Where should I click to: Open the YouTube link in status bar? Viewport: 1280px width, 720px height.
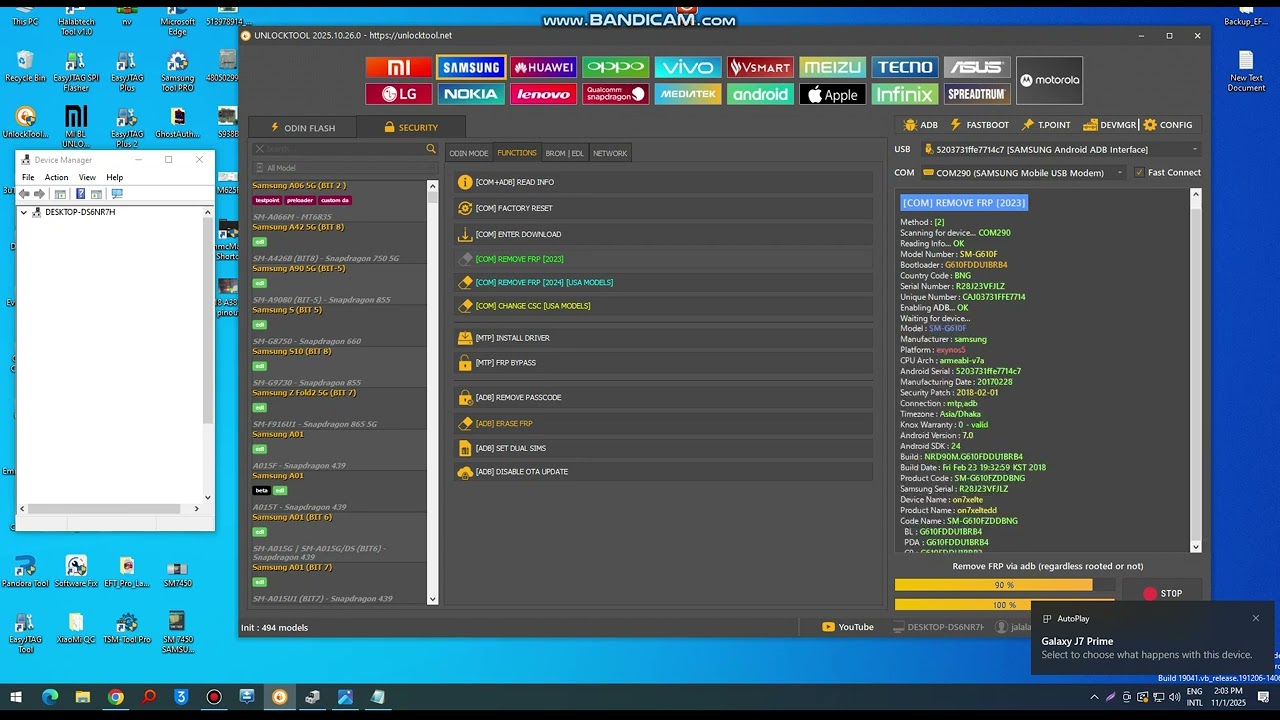848,627
